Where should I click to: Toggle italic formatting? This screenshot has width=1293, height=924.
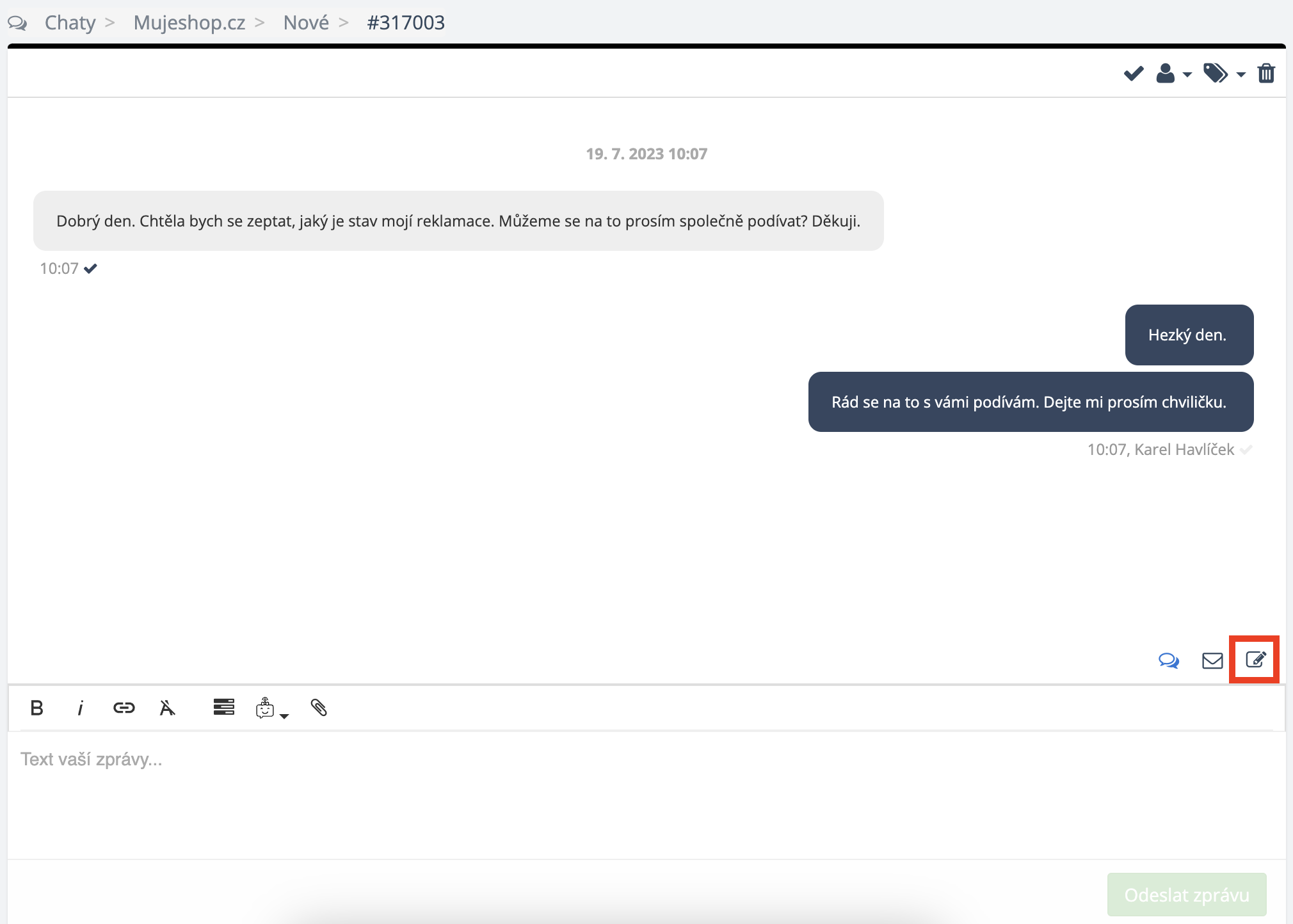click(x=80, y=708)
